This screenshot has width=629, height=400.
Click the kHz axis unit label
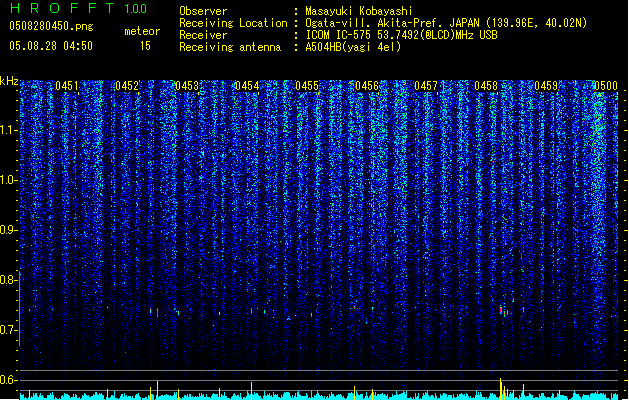click(9, 81)
